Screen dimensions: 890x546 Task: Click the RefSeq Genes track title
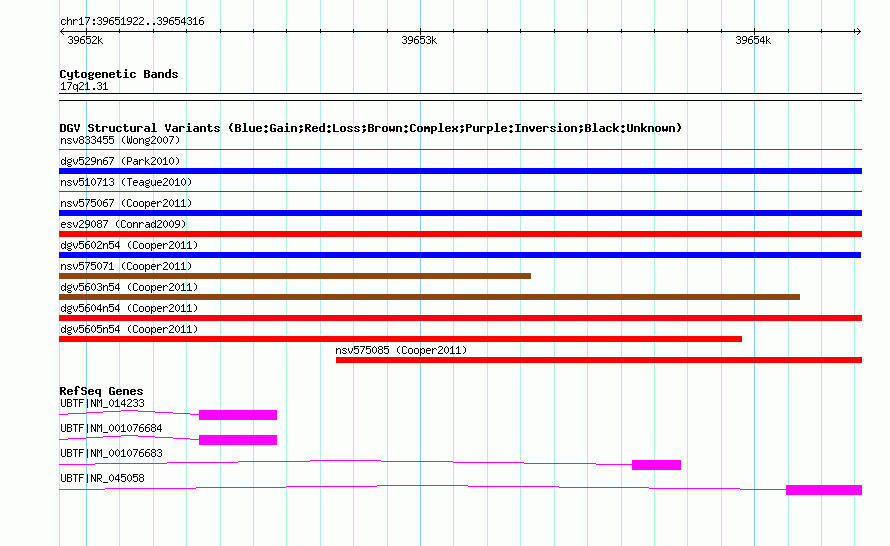click(x=101, y=391)
